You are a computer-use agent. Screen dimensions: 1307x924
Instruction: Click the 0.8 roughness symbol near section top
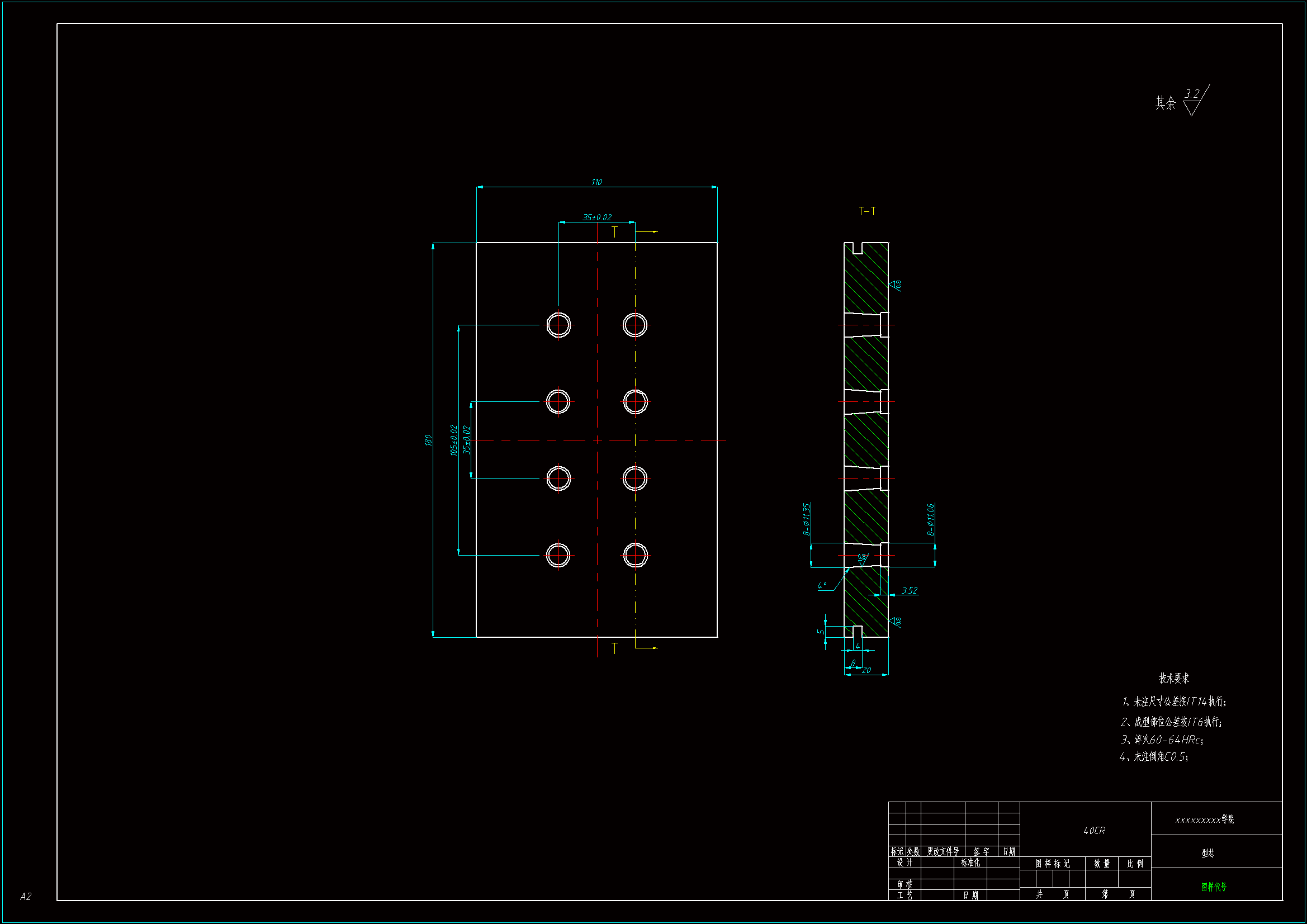[896, 285]
